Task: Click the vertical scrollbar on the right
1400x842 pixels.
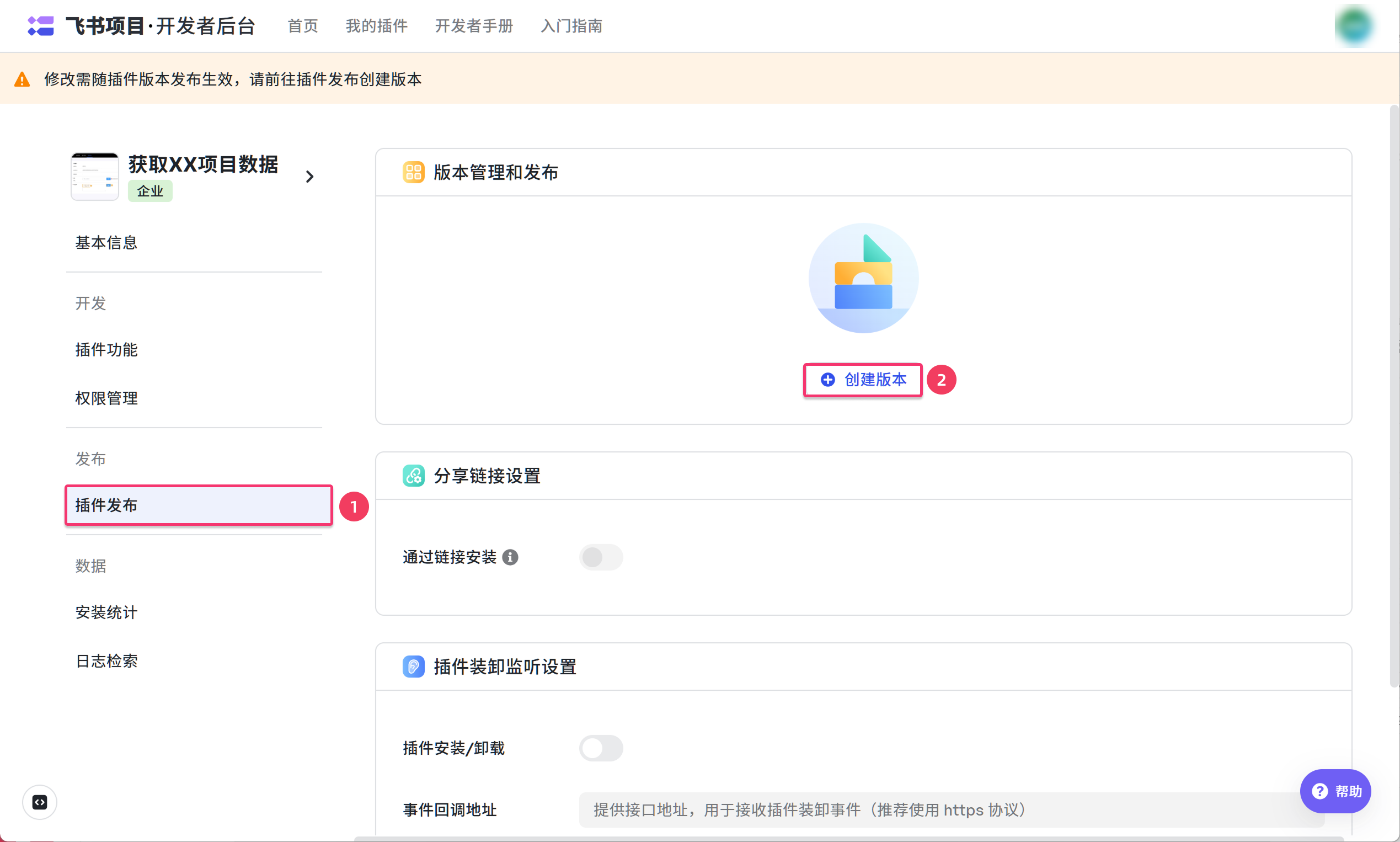Action: 1394,397
